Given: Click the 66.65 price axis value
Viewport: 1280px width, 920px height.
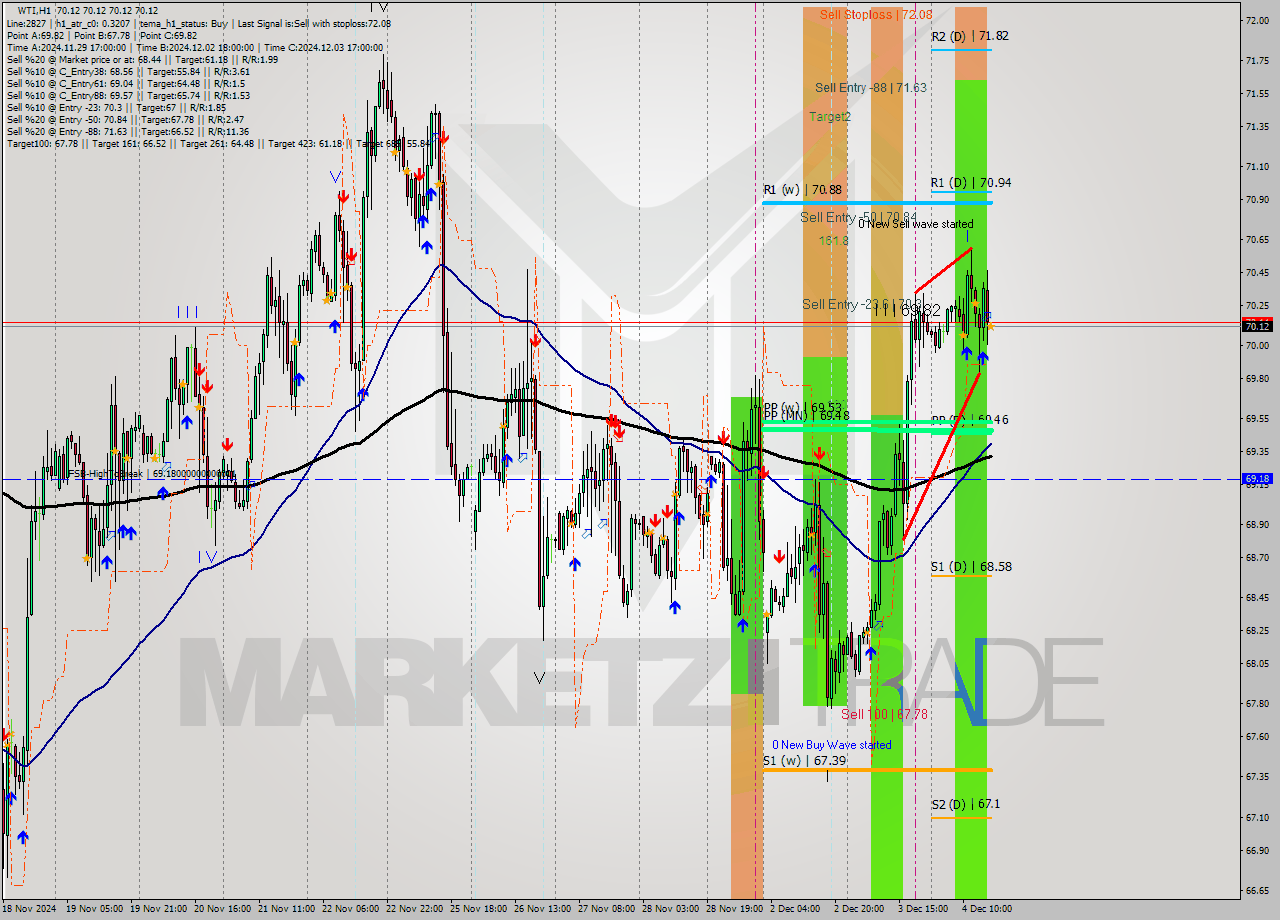Looking at the screenshot, I should [1257, 891].
